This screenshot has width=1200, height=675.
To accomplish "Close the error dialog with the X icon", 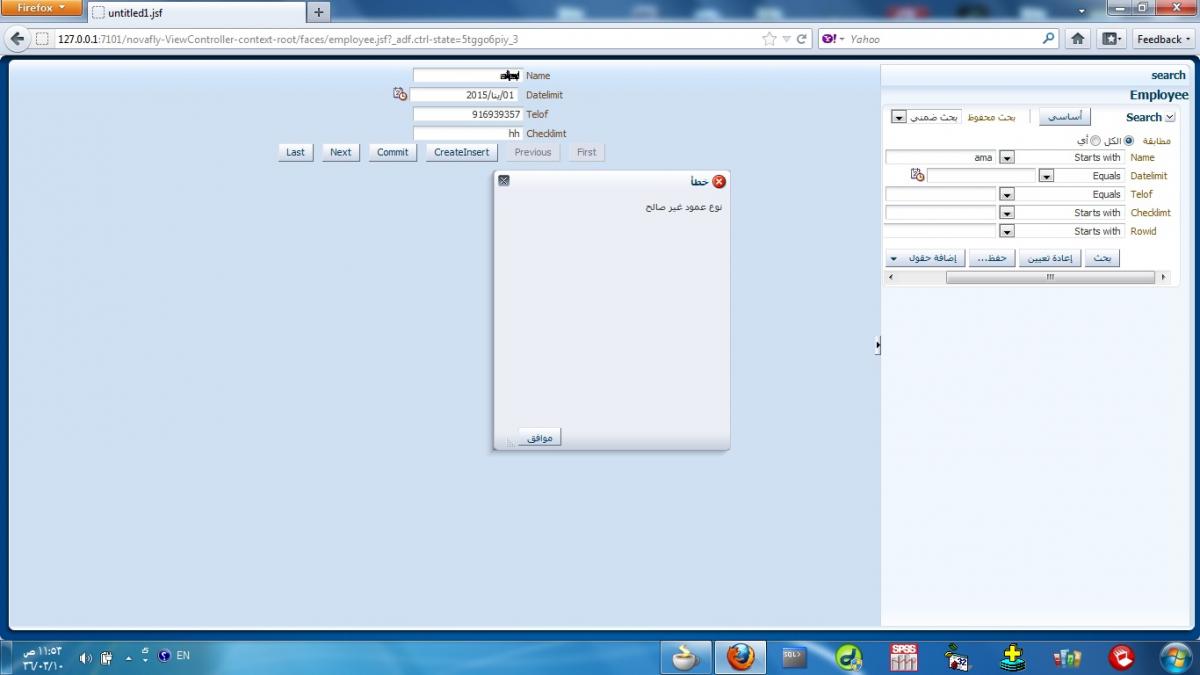I will coord(504,181).
